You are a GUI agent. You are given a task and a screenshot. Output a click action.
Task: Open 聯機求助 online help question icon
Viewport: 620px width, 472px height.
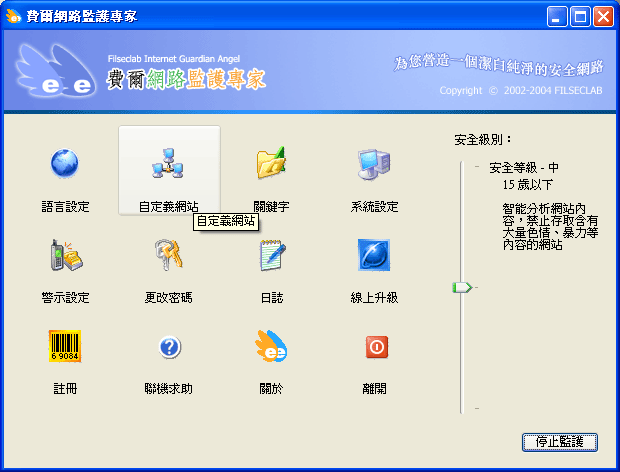coord(168,346)
